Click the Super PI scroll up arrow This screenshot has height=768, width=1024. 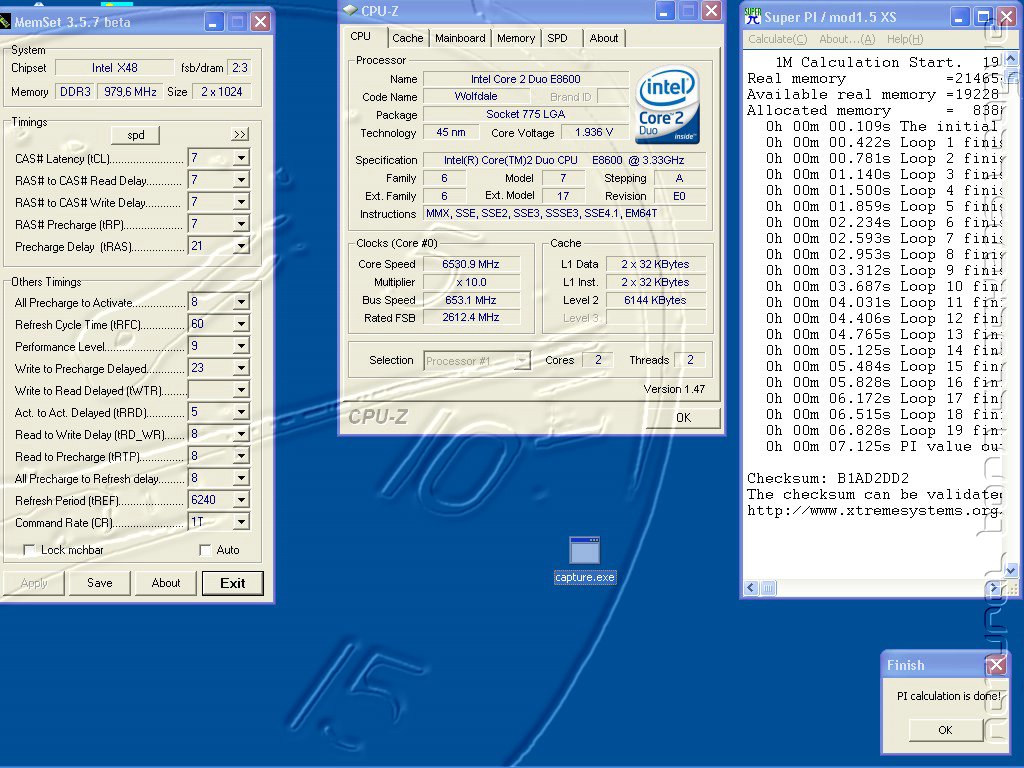pyautogui.click(x=1010, y=59)
